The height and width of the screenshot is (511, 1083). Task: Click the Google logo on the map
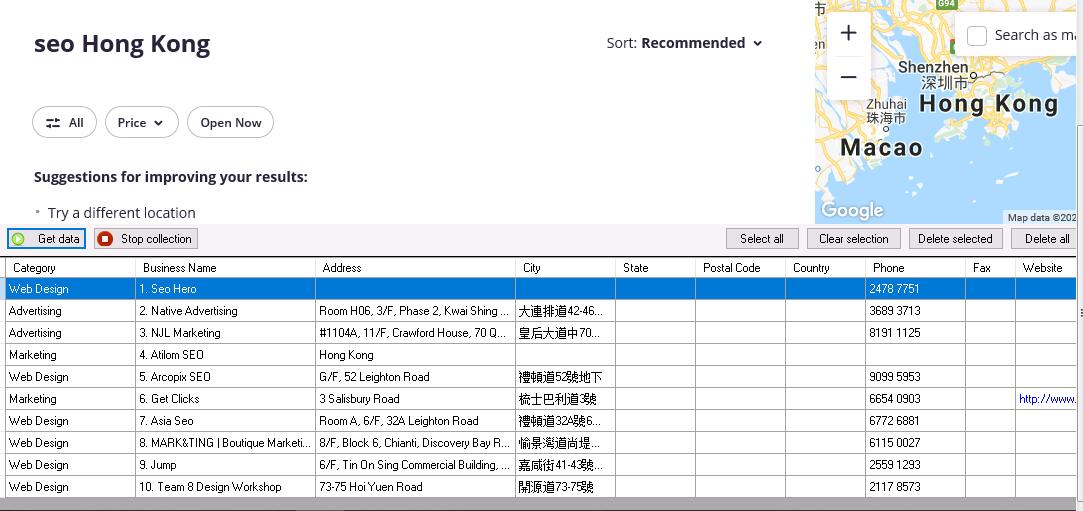[852, 210]
